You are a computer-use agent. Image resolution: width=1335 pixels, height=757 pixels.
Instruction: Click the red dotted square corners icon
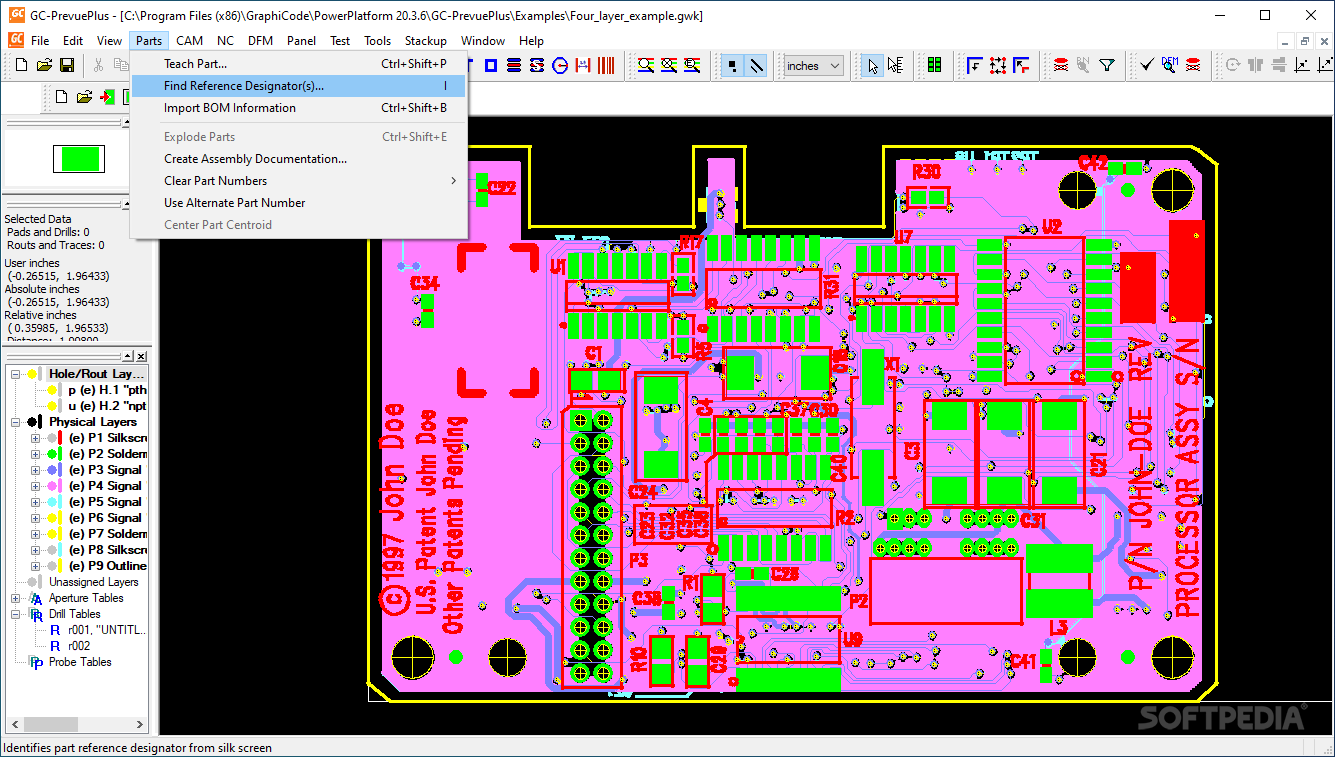[x=998, y=66]
